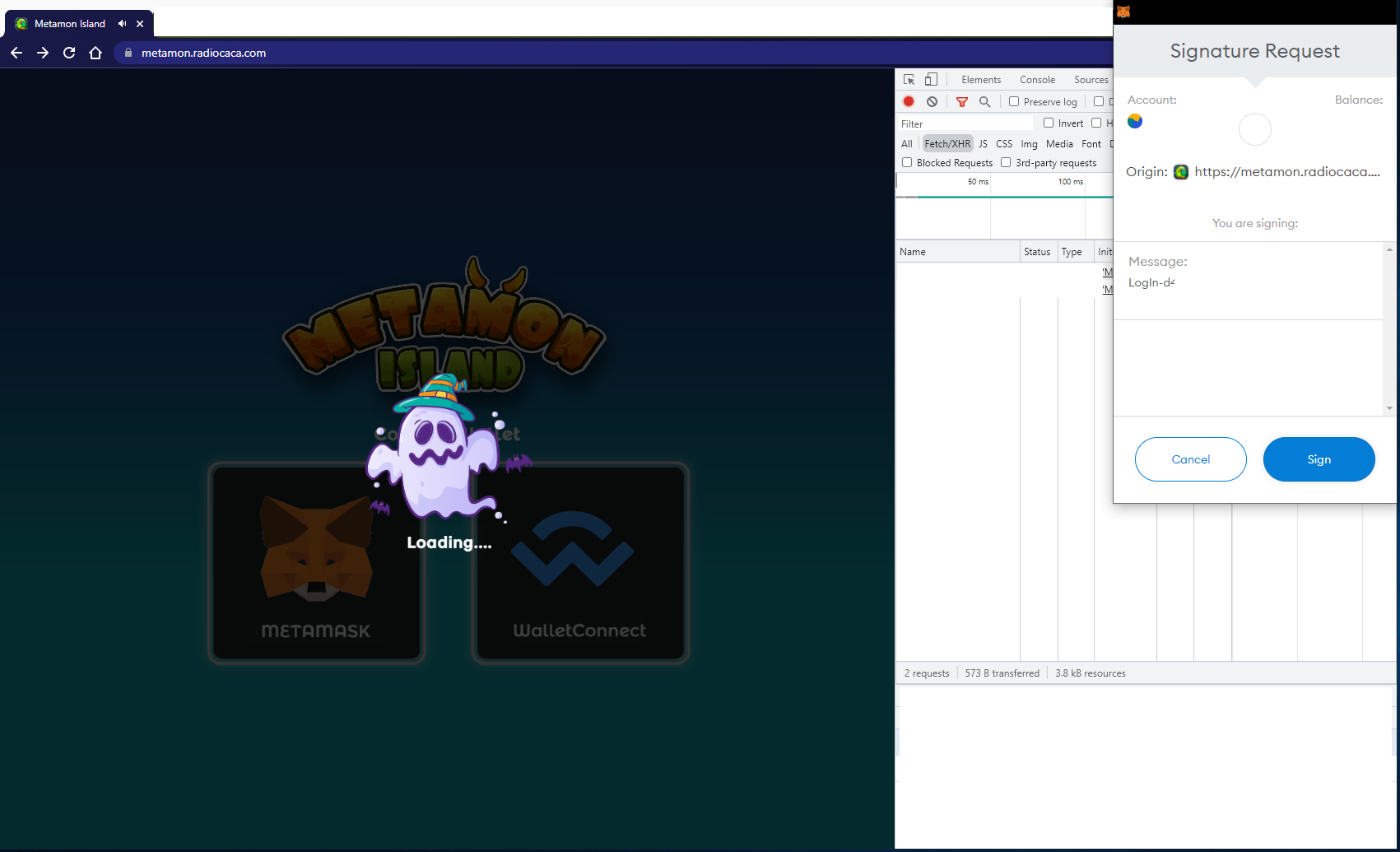Image resolution: width=1400 pixels, height=852 pixels.
Task: Cancel the signature request
Action: click(1190, 459)
